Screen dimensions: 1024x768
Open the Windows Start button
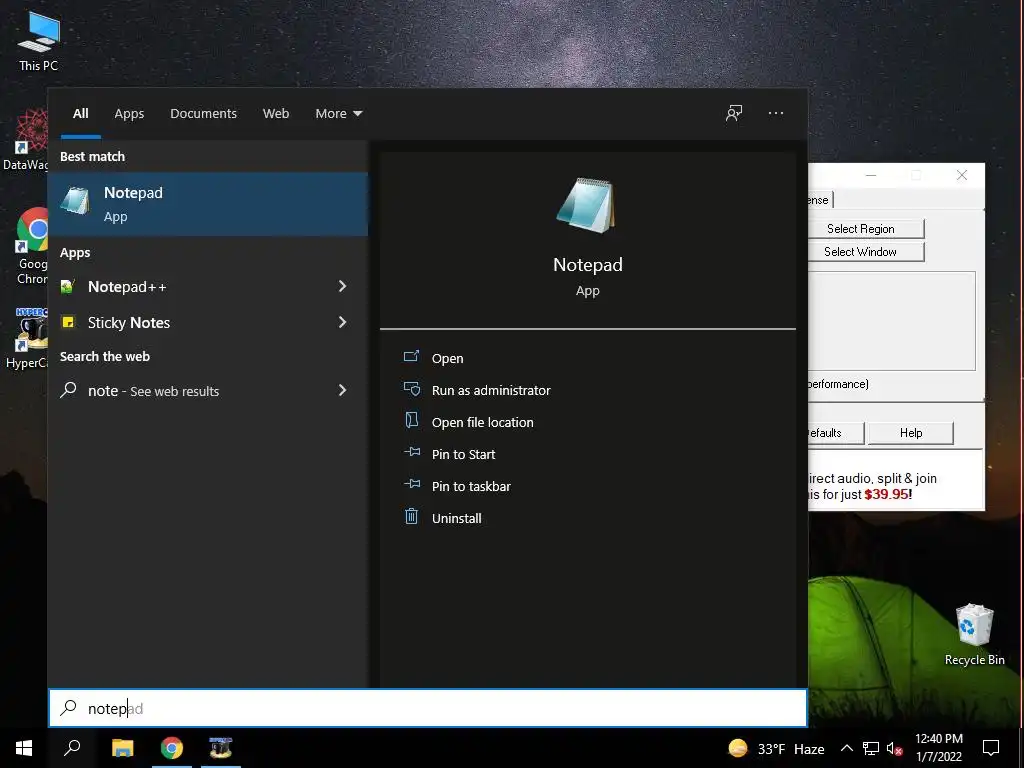24,748
